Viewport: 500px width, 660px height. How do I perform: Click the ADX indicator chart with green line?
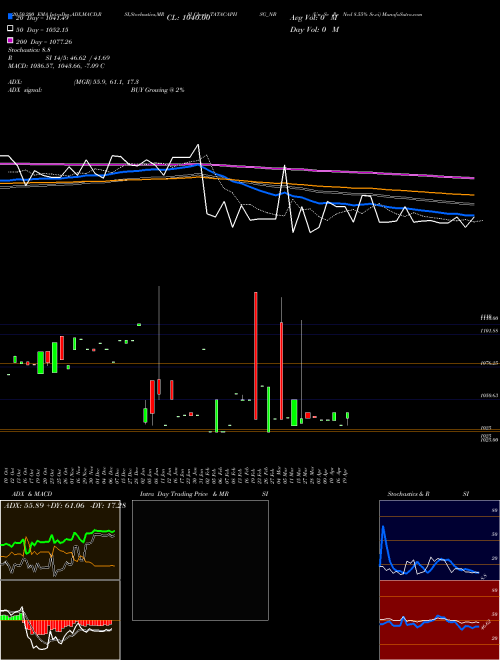point(60,540)
